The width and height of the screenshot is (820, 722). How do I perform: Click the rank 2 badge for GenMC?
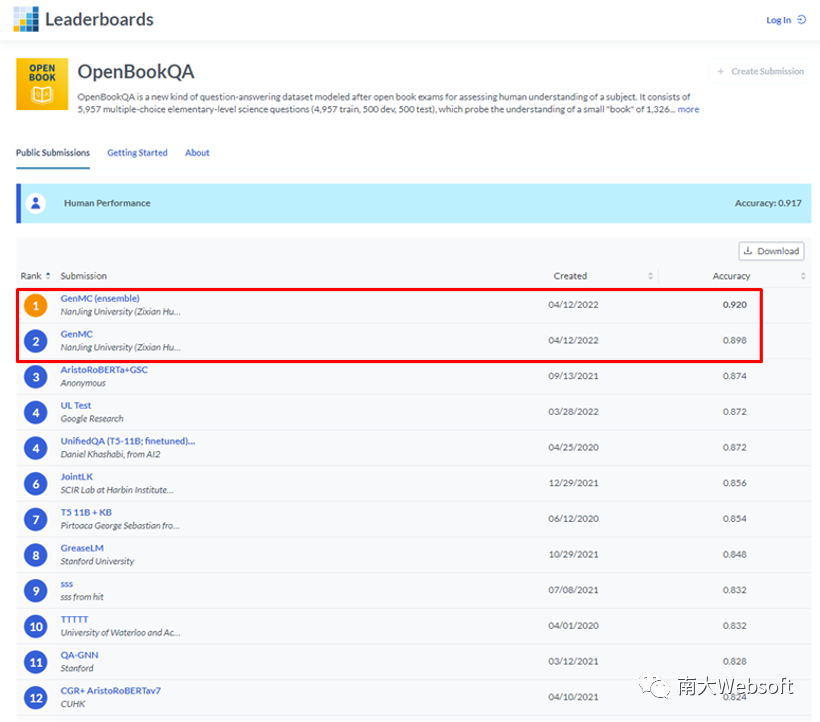pos(36,341)
